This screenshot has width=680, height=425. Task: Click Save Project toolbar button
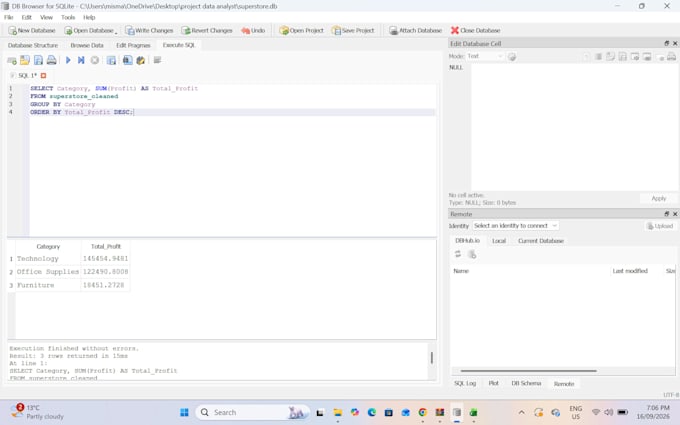click(x=353, y=30)
